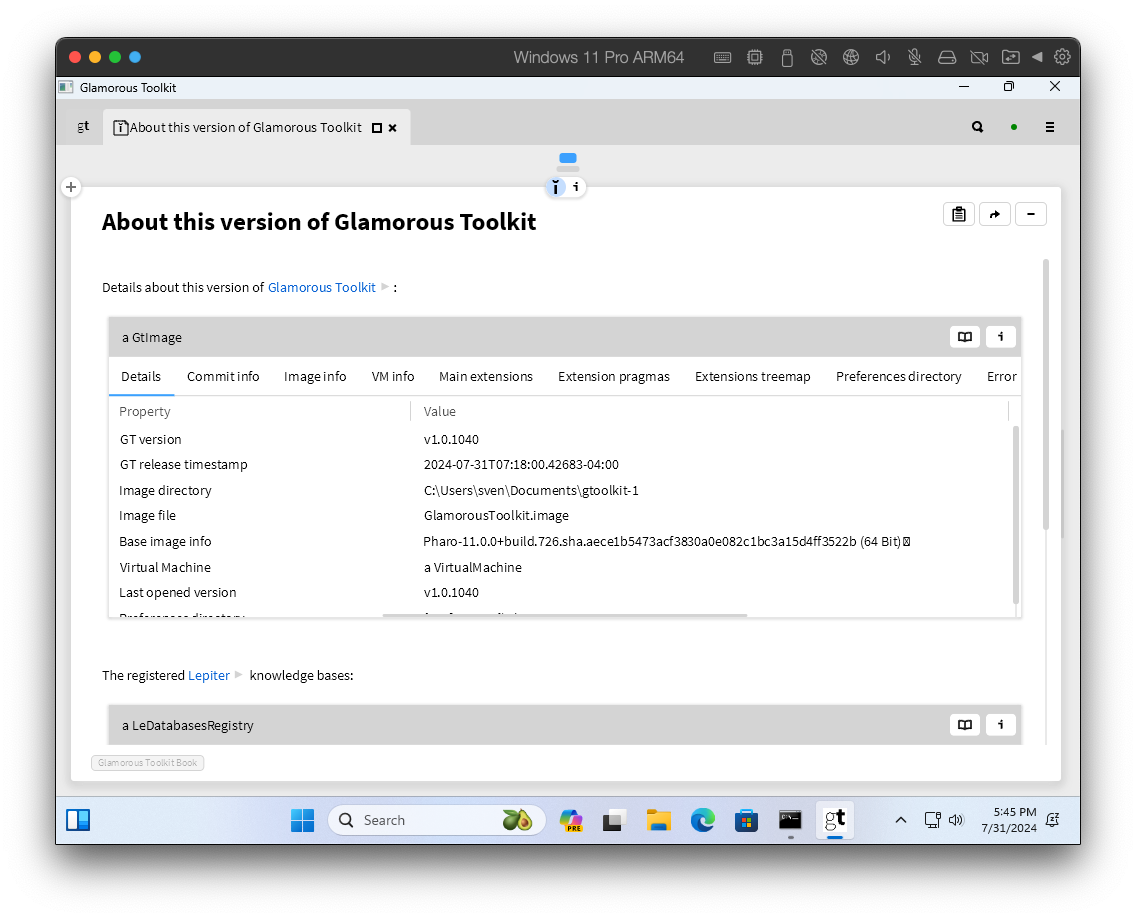Select the Base image info row
Viewport: 1136px width, 918px height.
[x=561, y=541]
